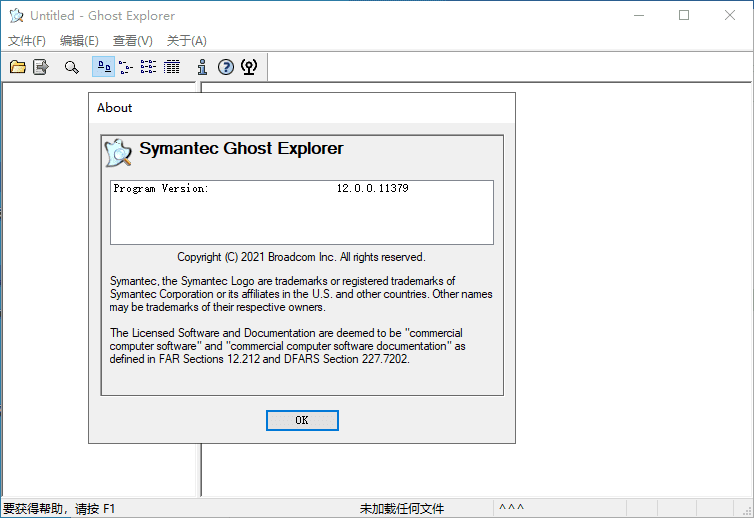Screen dimensions: 754x518
Task: Click the magnifying glass Find icon
Action: (71, 67)
